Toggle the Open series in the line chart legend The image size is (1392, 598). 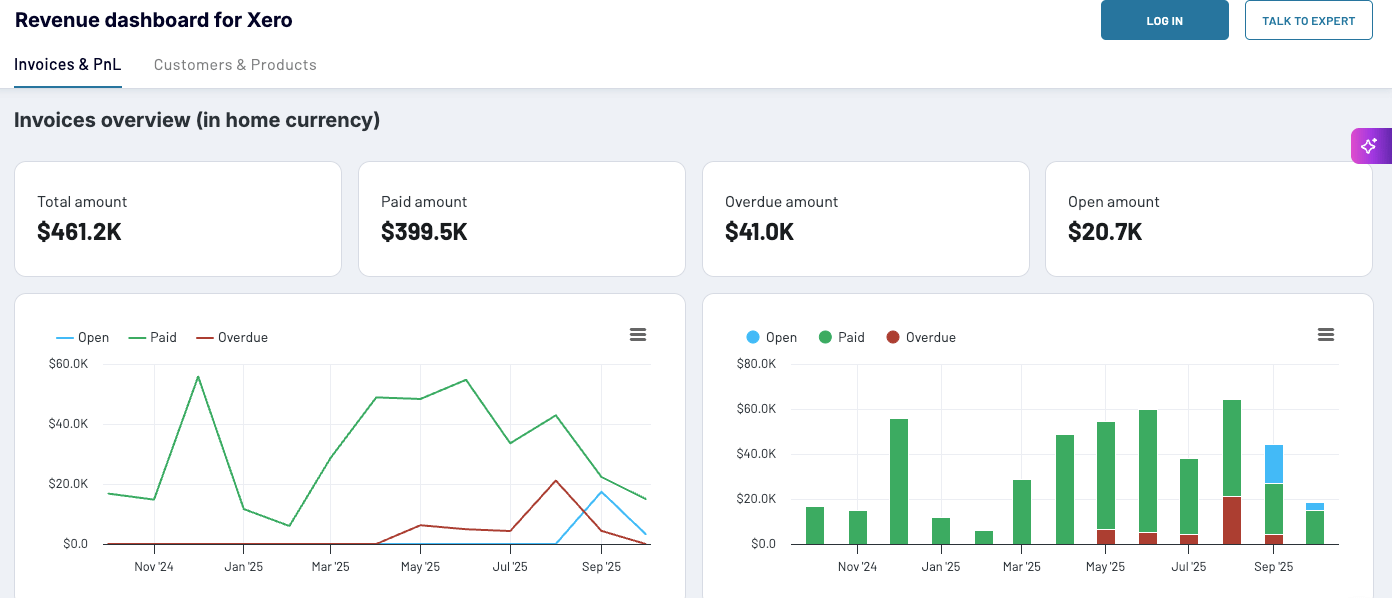(x=83, y=337)
